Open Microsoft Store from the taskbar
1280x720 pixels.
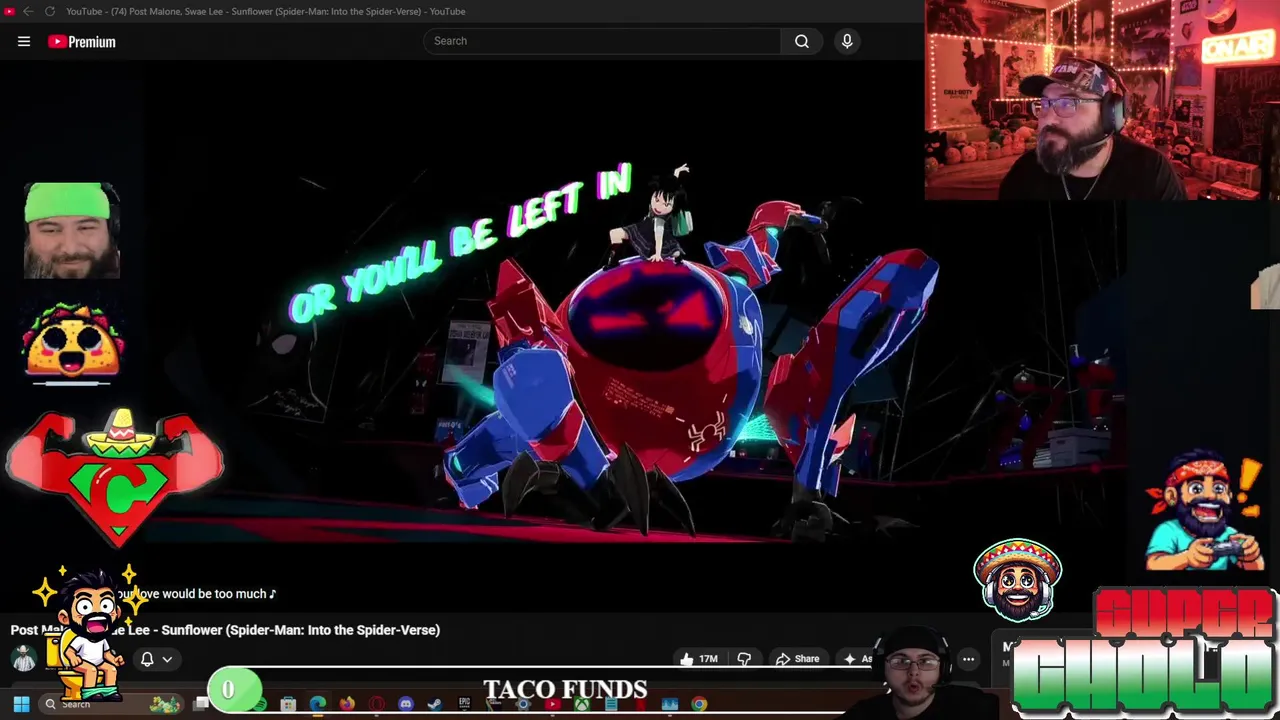288,704
